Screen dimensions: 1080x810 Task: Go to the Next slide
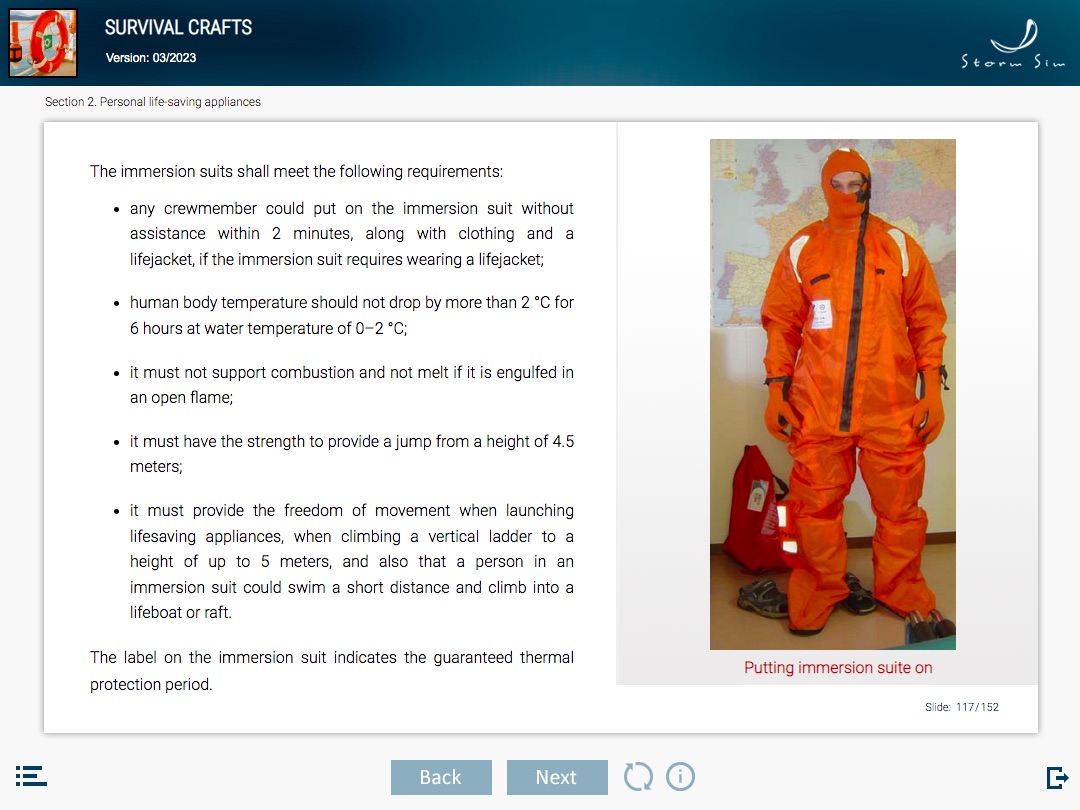point(557,777)
